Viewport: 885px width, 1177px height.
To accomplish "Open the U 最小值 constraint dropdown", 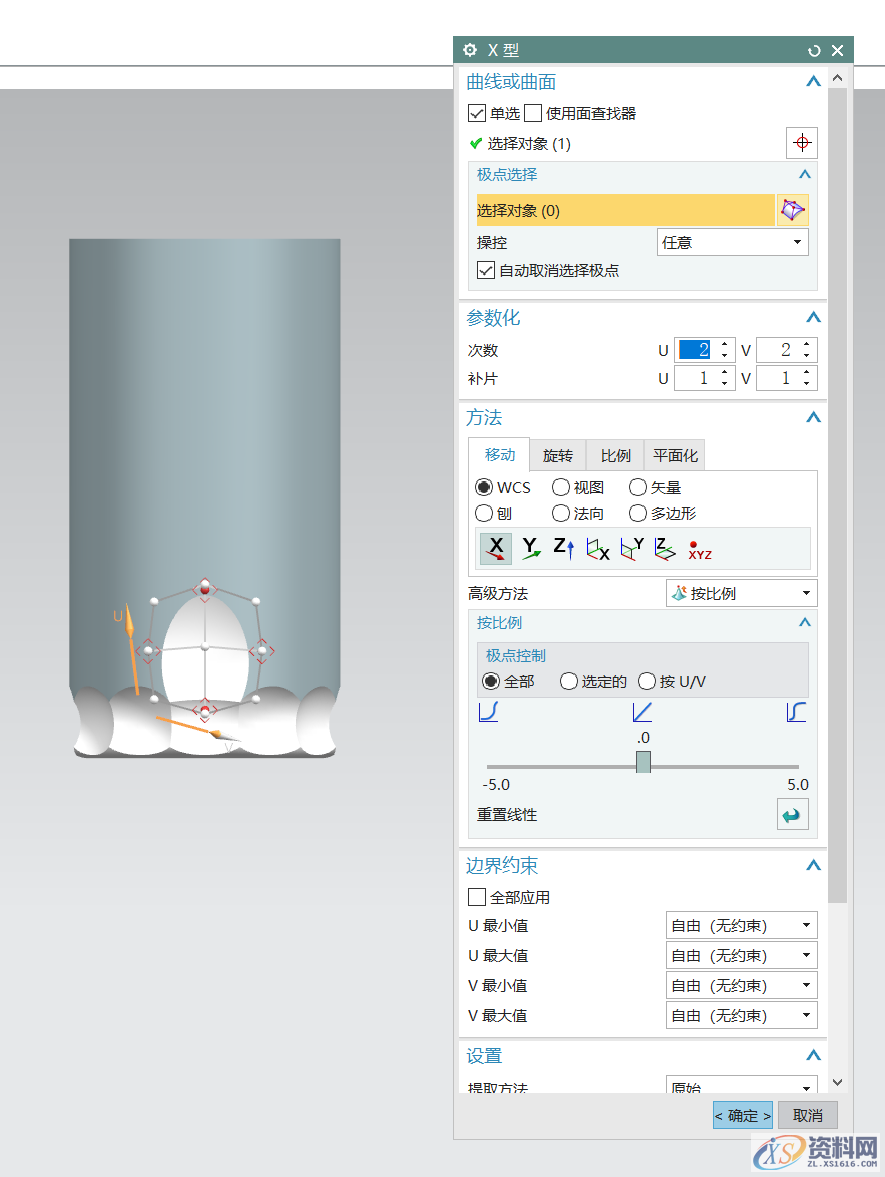I will [x=741, y=926].
